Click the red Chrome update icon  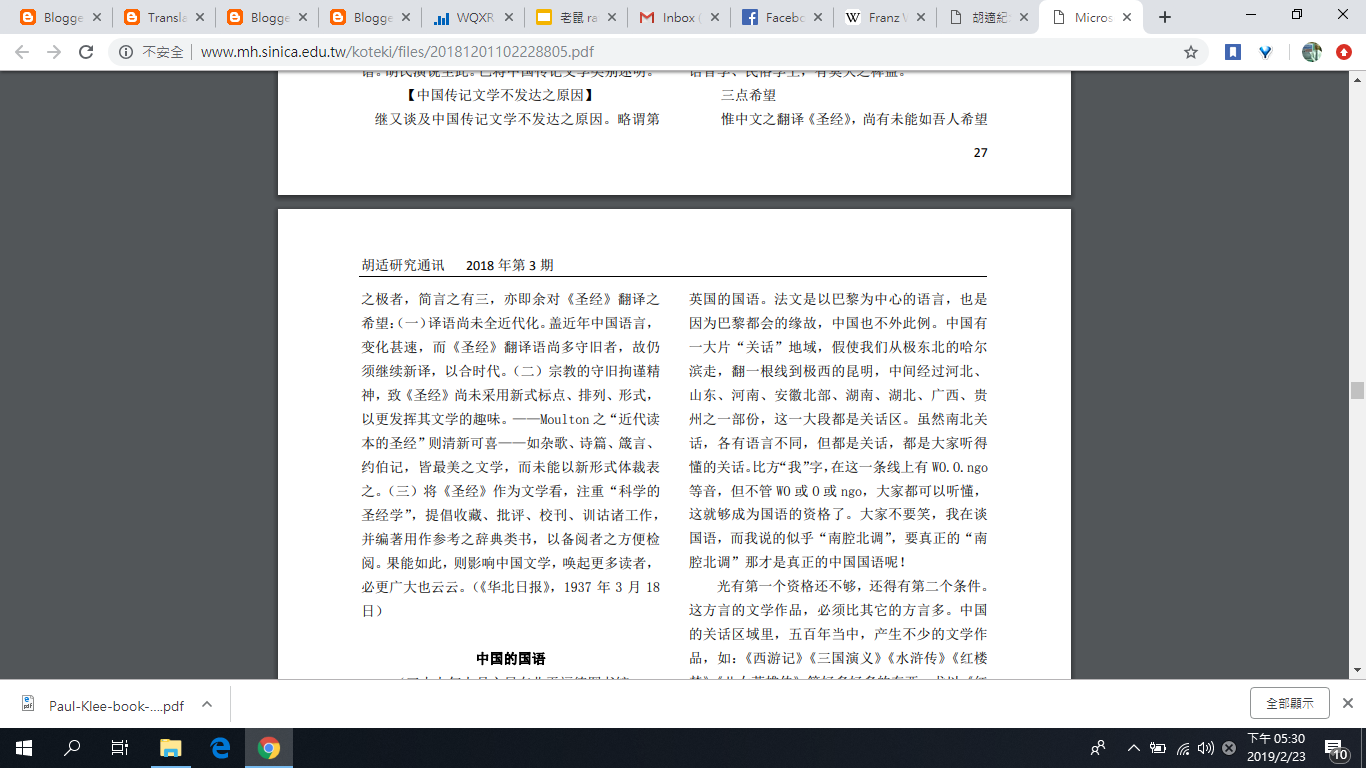tap(1344, 53)
